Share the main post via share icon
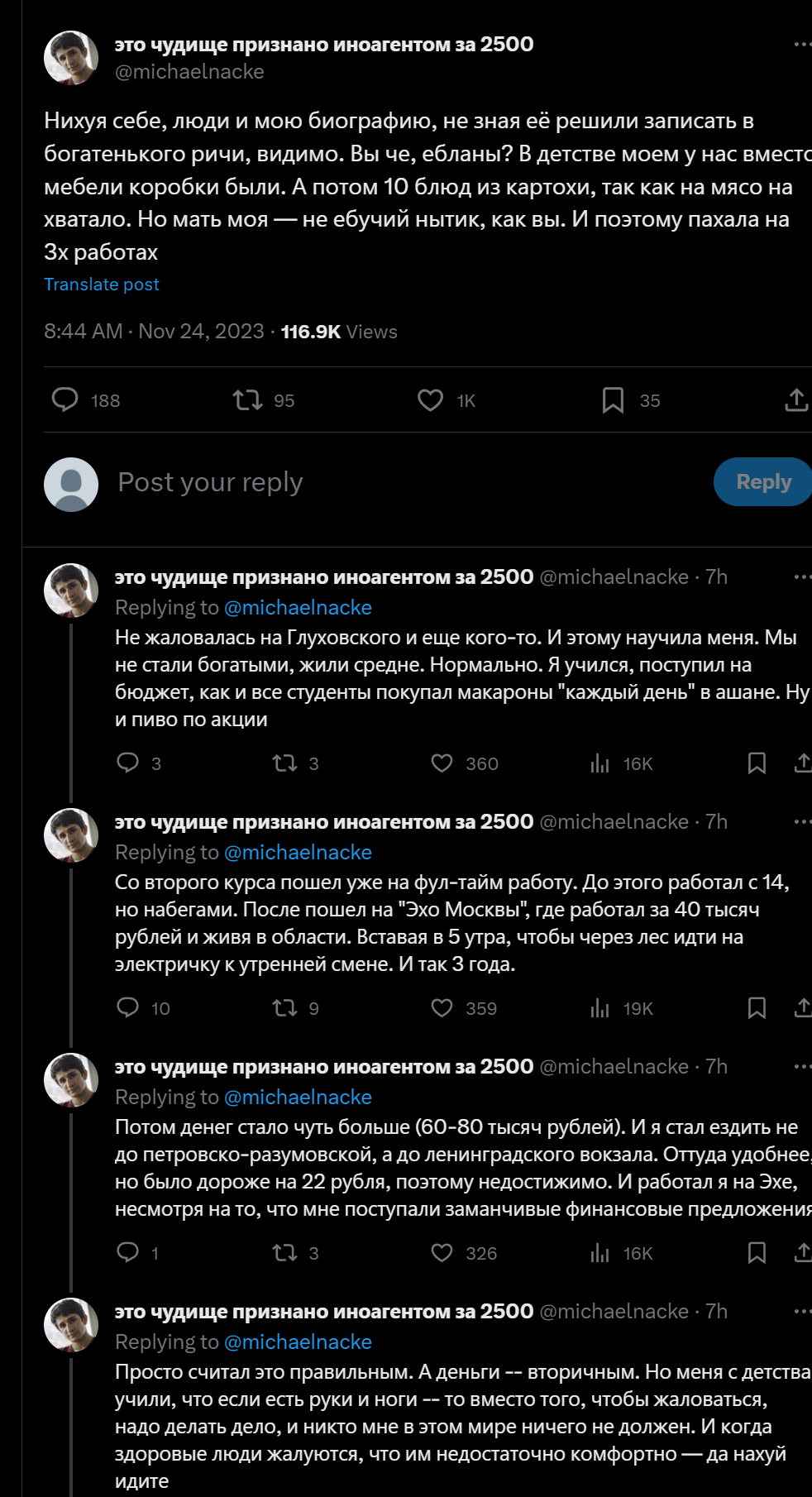Image resolution: width=812 pixels, height=1497 pixels. [795, 400]
